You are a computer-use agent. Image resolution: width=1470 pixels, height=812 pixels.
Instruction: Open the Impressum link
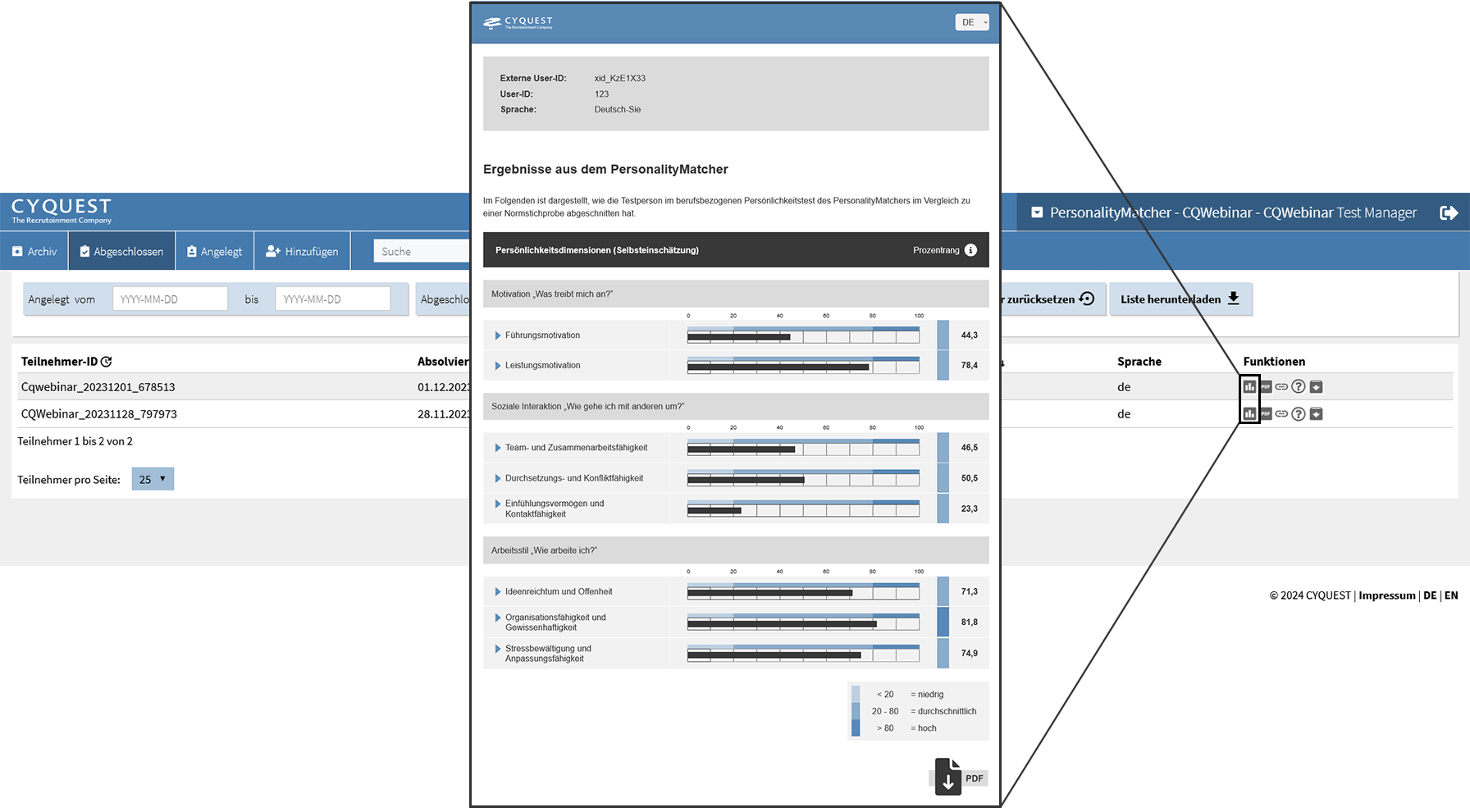(1387, 595)
